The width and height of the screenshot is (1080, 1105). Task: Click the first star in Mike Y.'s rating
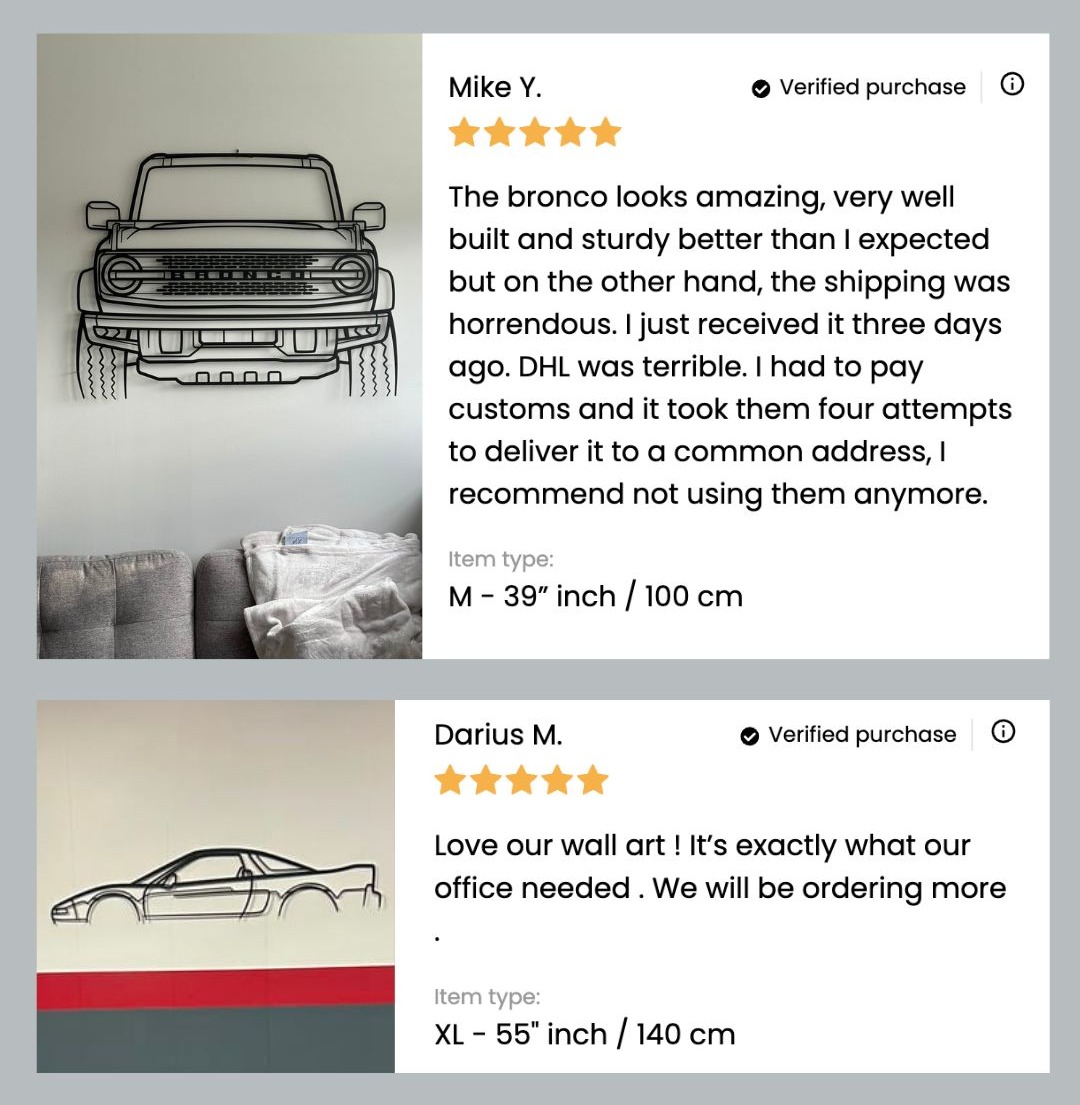pos(465,132)
